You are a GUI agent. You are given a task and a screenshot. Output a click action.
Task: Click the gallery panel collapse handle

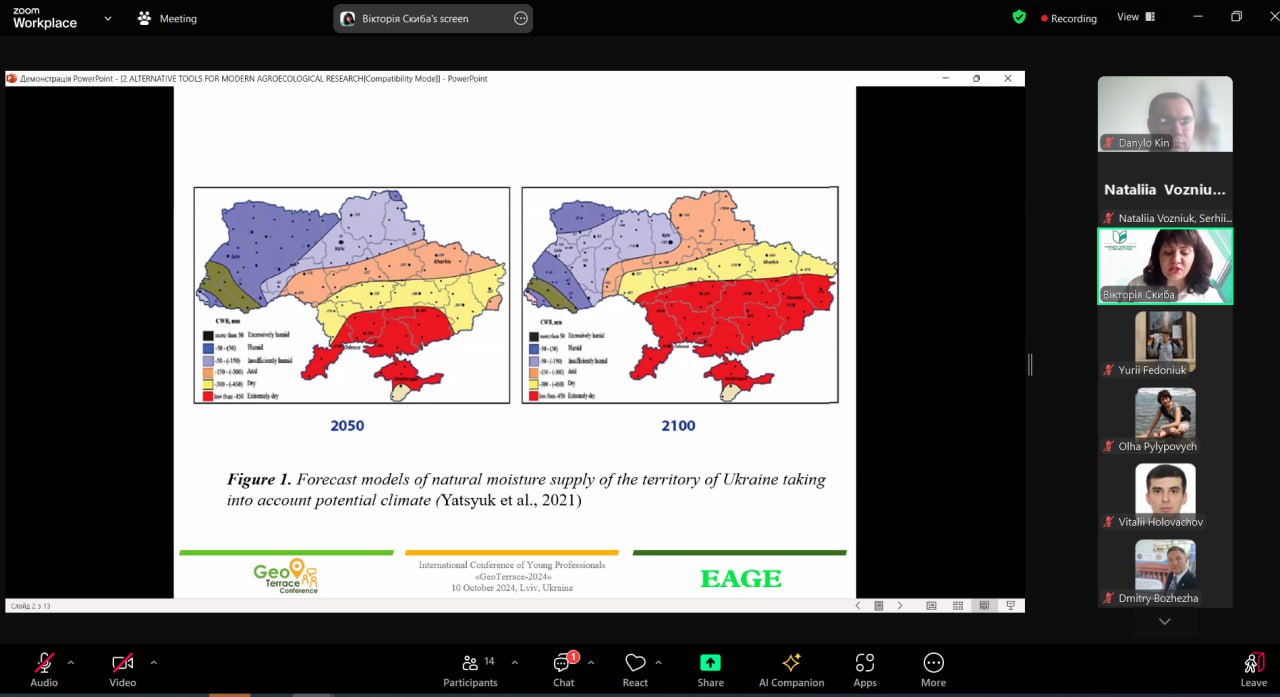[1030, 364]
